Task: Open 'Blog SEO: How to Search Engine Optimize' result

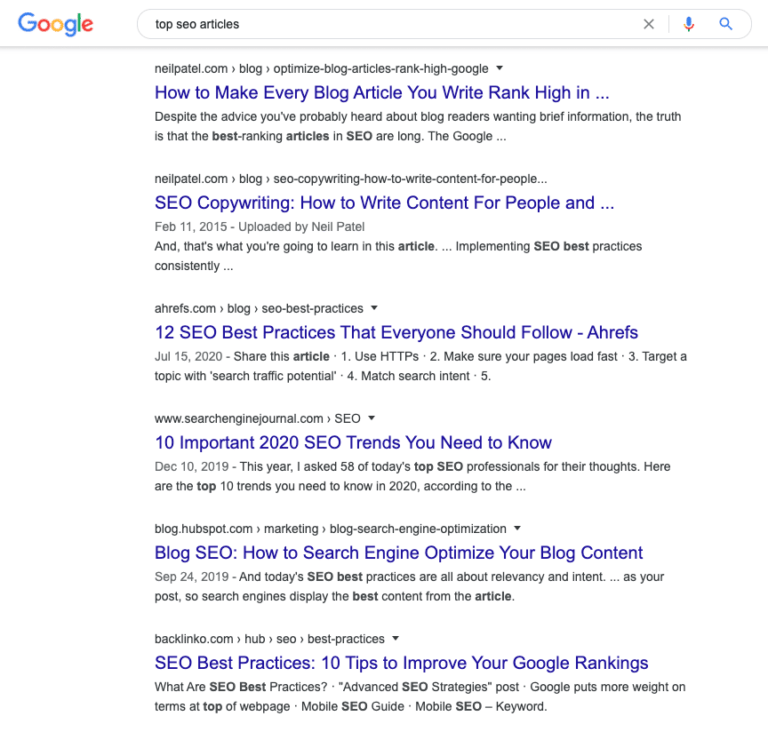Action: (399, 553)
